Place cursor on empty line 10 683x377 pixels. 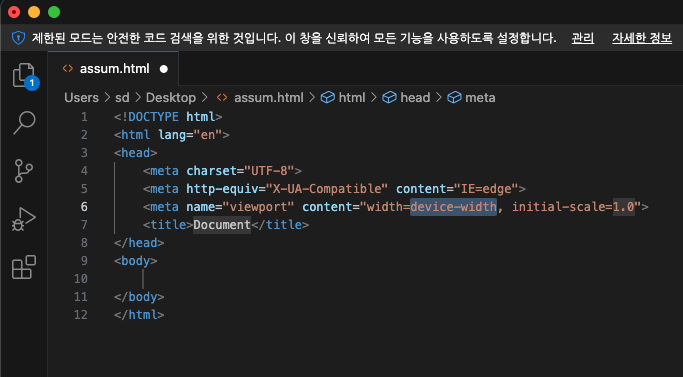143,279
